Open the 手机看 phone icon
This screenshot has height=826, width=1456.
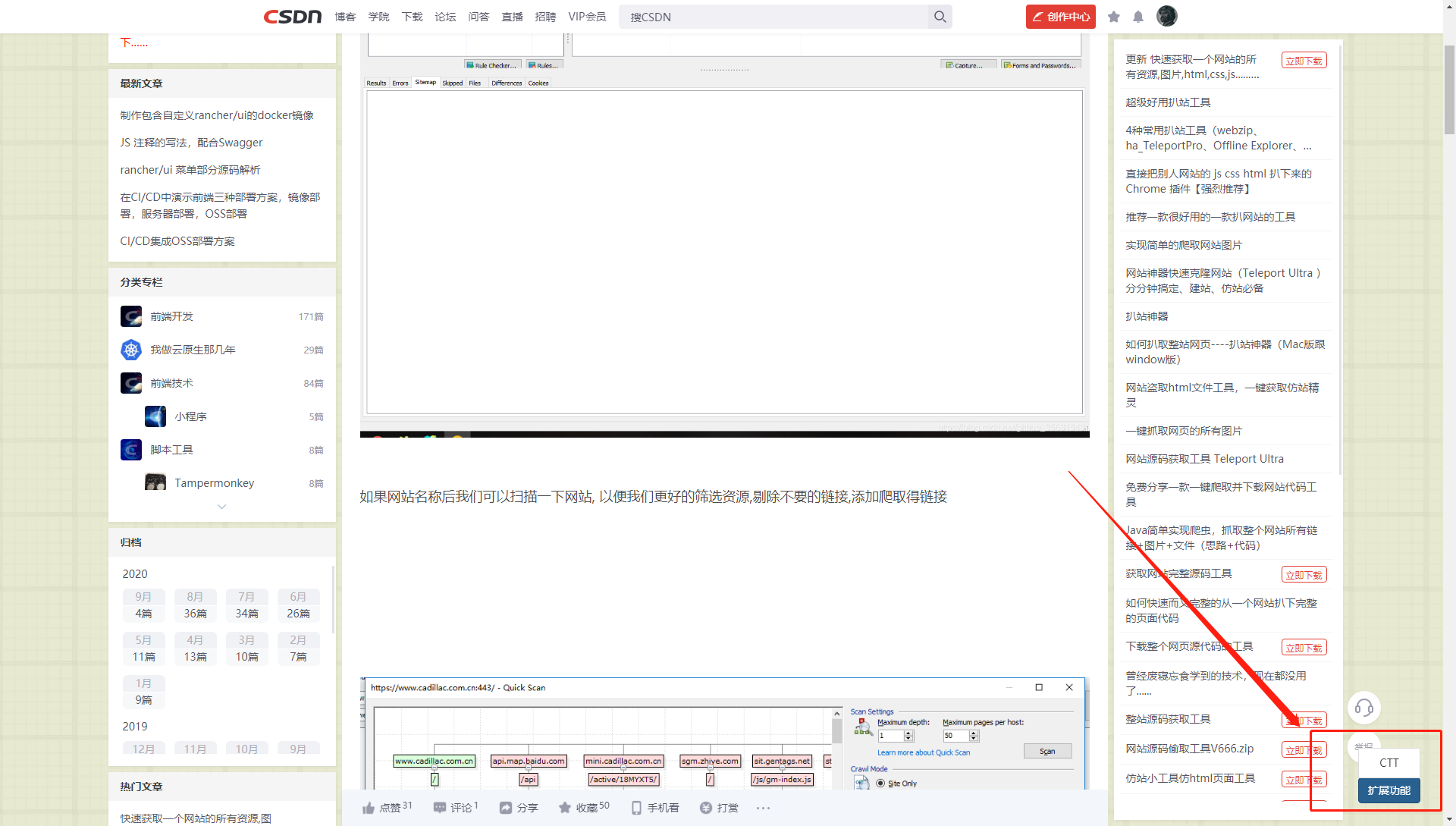click(x=636, y=808)
